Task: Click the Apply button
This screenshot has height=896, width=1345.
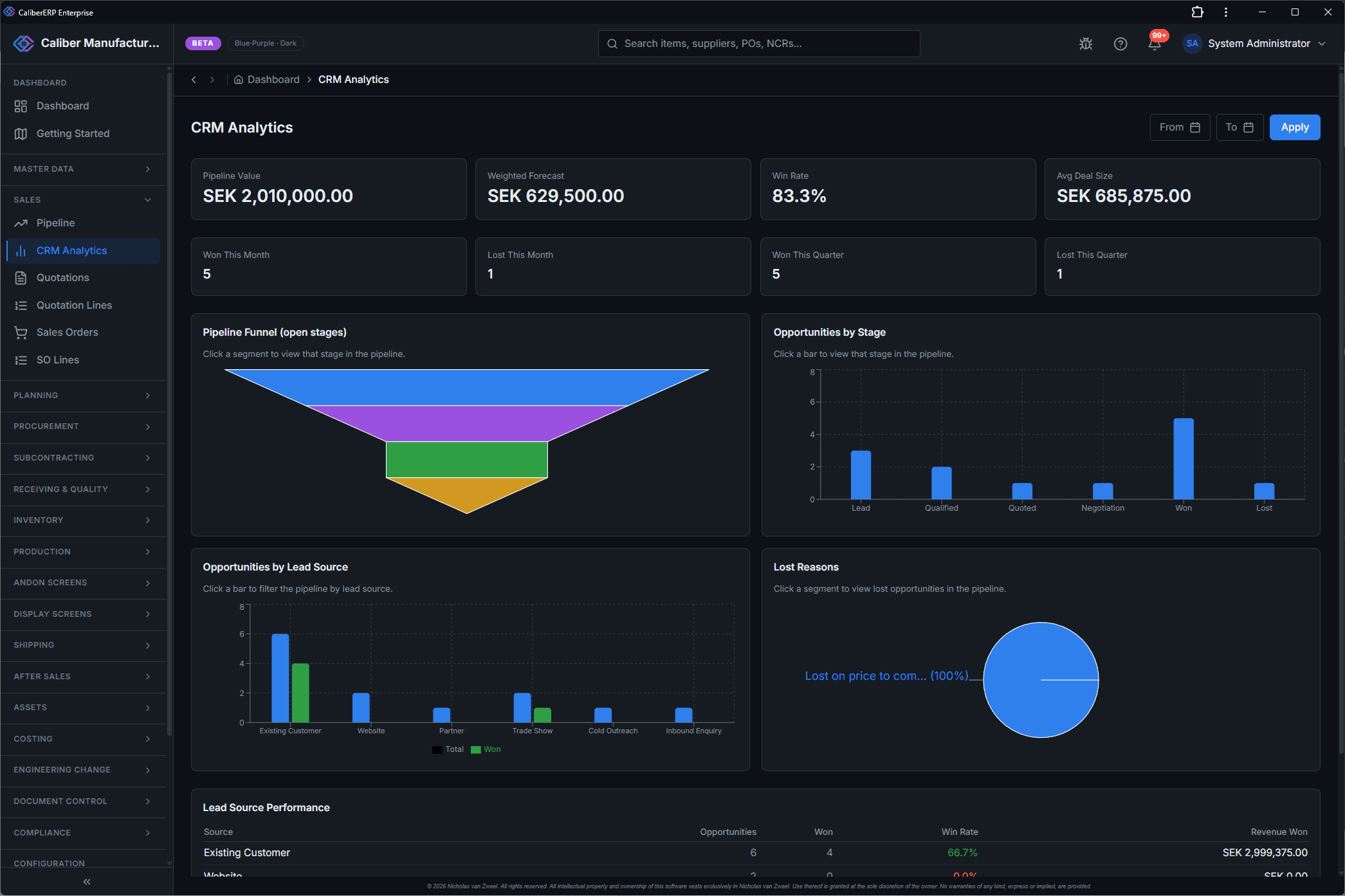Action: point(1295,127)
